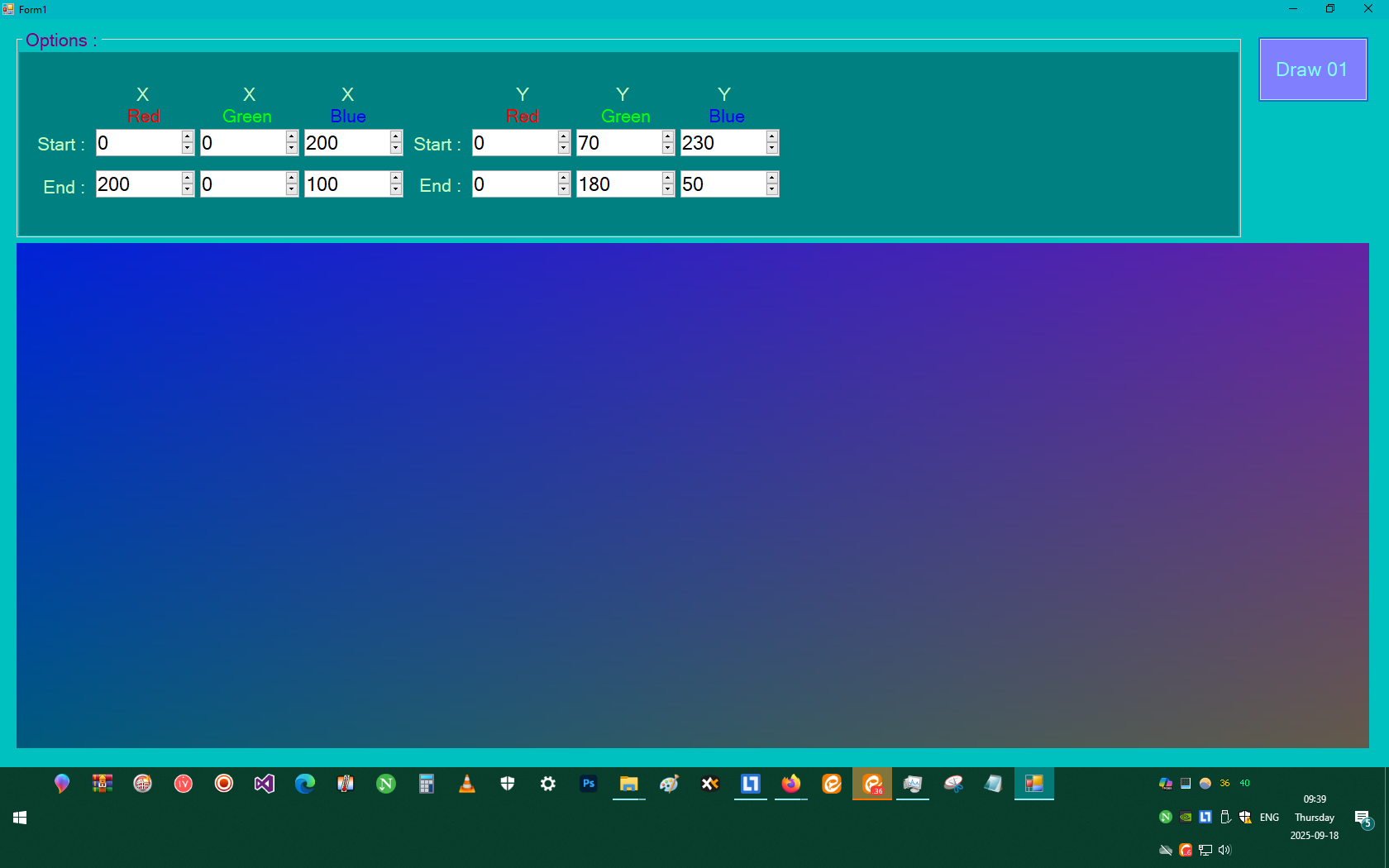Open Notepad from the taskbar
The width and height of the screenshot is (1389, 868).
(x=993, y=784)
